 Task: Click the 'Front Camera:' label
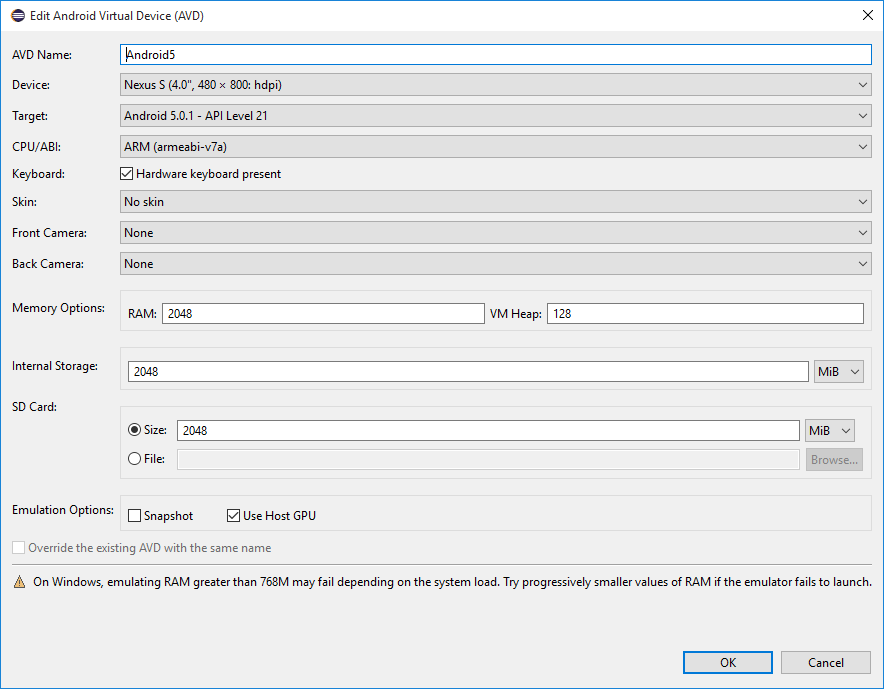(50, 233)
